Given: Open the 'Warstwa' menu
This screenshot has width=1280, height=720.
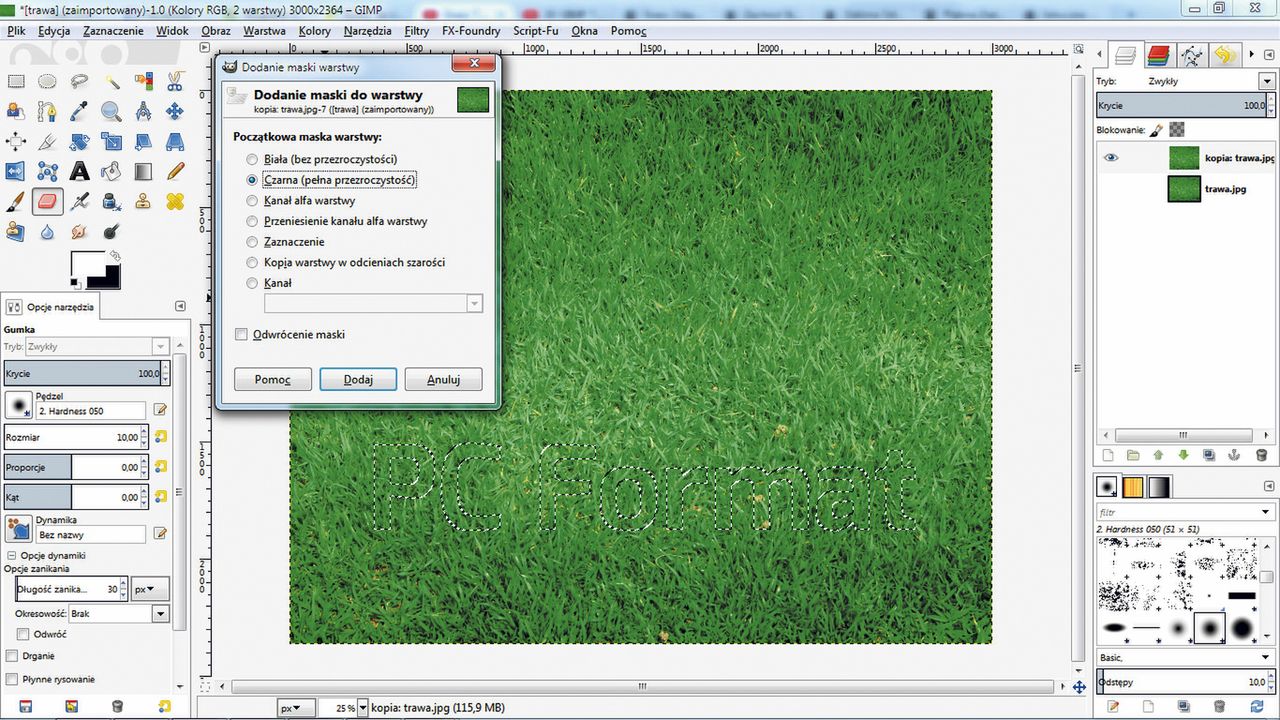Looking at the screenshot, I should pyautogui.click(x=264, y=31).
